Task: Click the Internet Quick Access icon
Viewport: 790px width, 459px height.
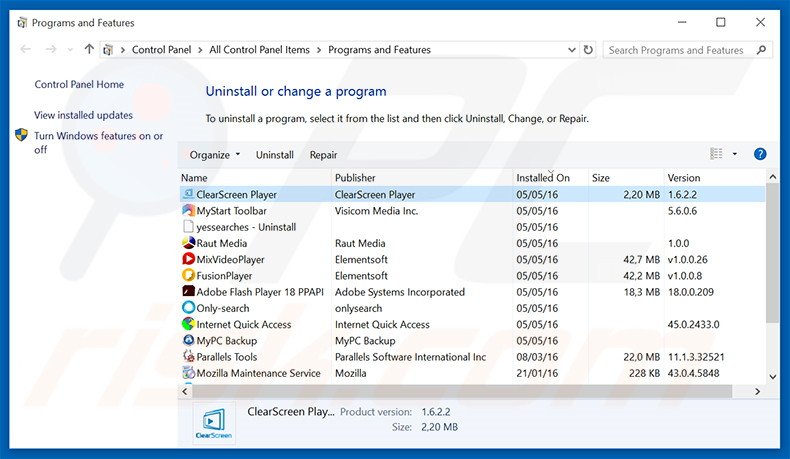Action: (x=188, y=323)
